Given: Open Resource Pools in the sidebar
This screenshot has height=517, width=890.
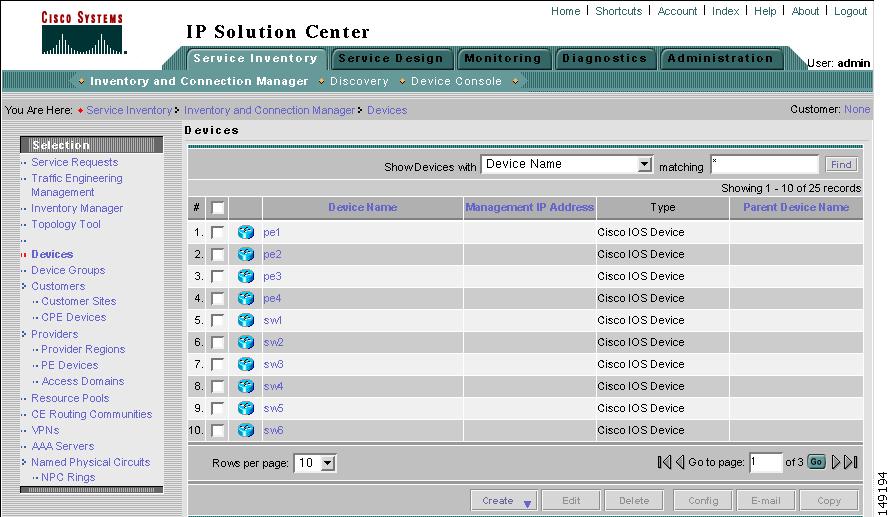Looking at the screenshot, I should [x=70, y=398].
